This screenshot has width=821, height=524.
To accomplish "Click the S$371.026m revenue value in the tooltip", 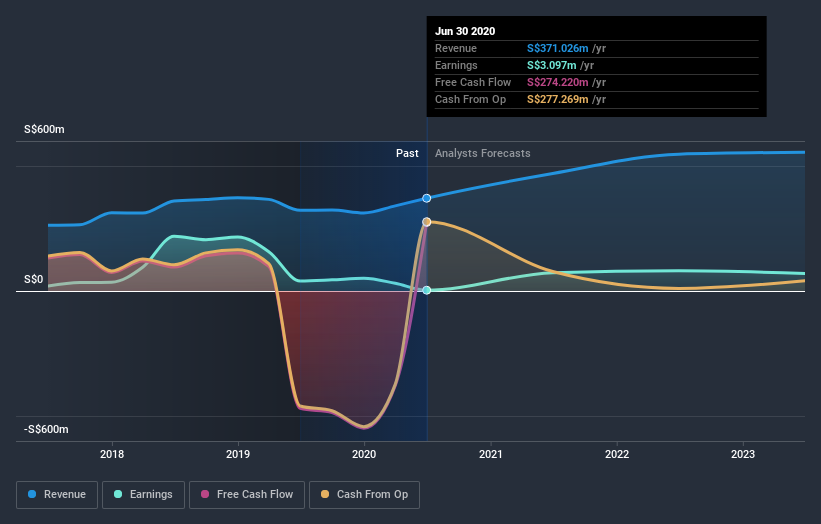I will click(x=557, y=48).
